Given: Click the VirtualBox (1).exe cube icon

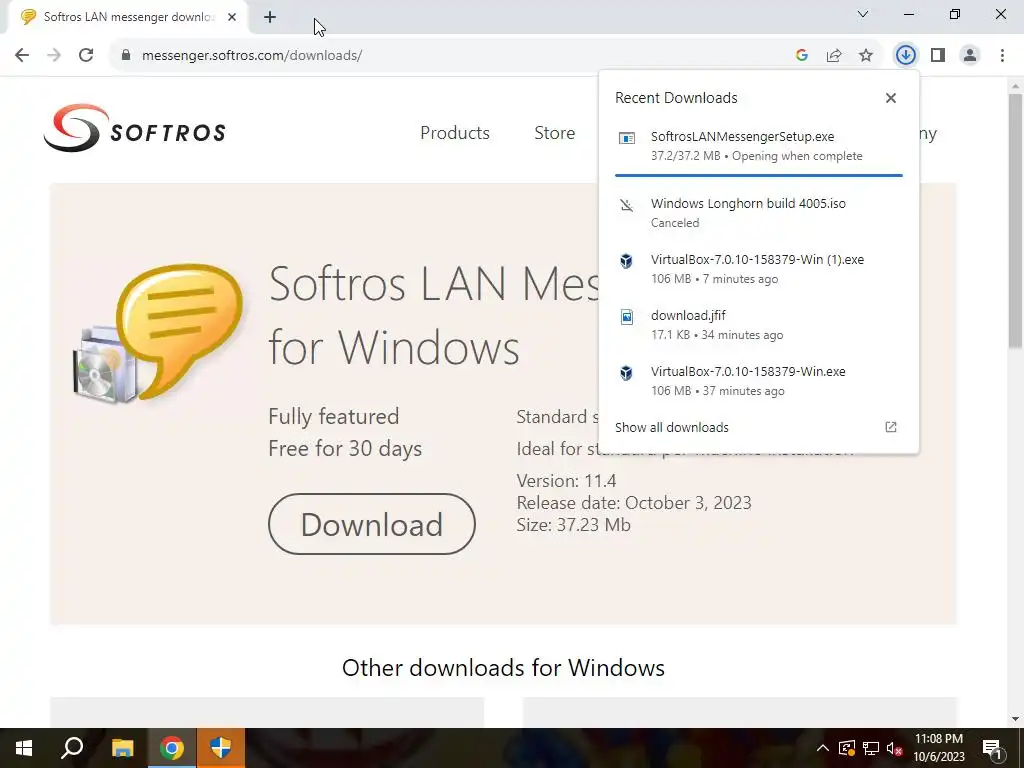Looking at the screenshot, I should pos(626,261).
